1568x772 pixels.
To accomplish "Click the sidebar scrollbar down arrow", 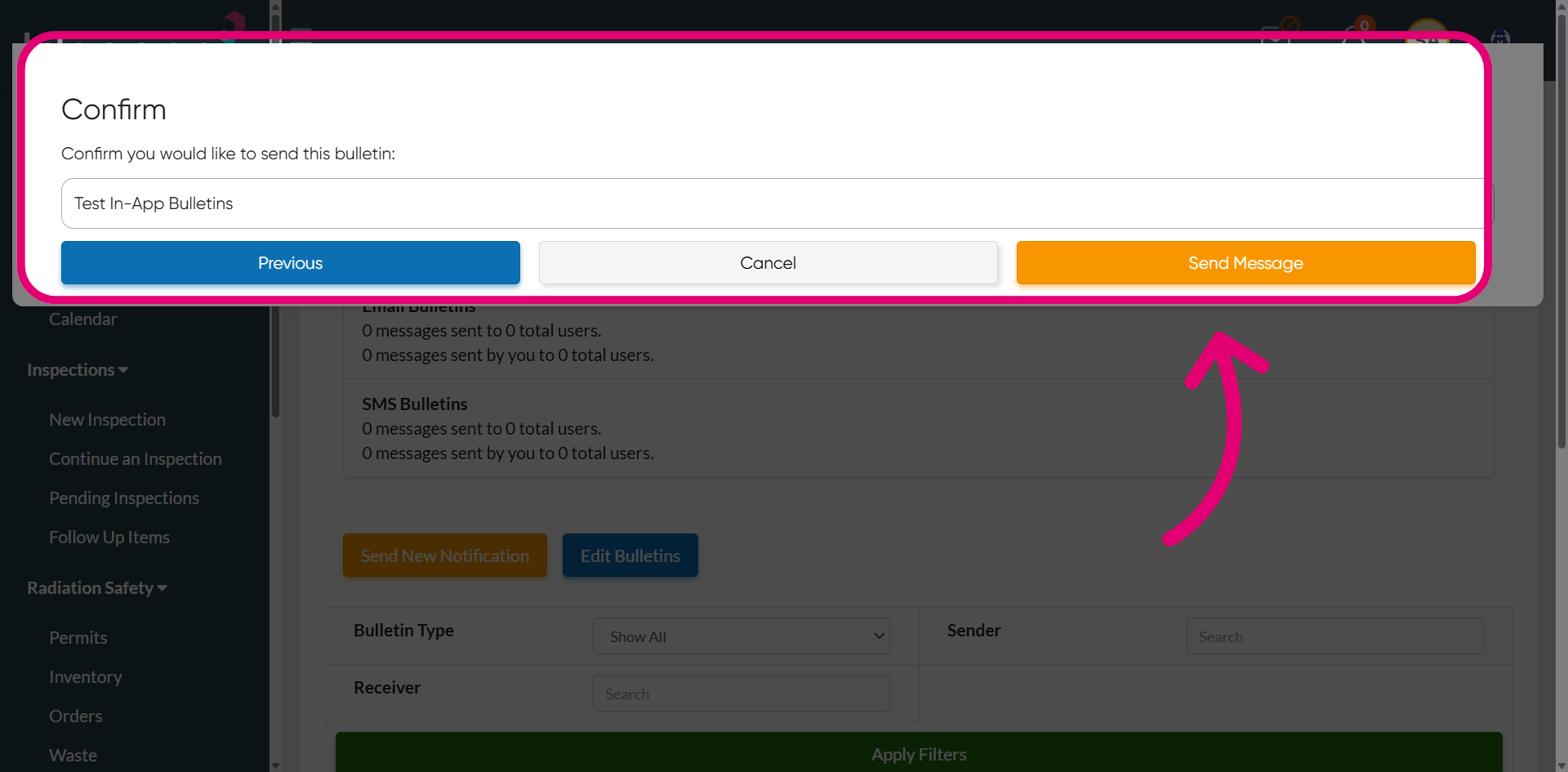I will pos(275,765).
